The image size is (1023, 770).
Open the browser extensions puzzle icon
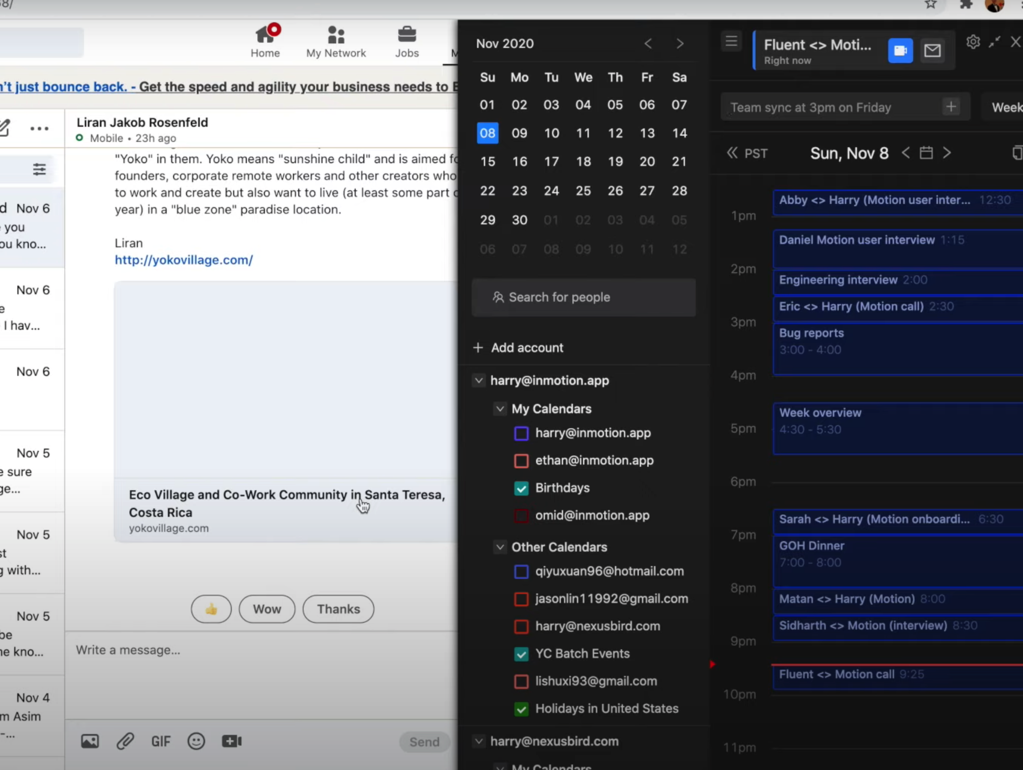click(966, 5)
